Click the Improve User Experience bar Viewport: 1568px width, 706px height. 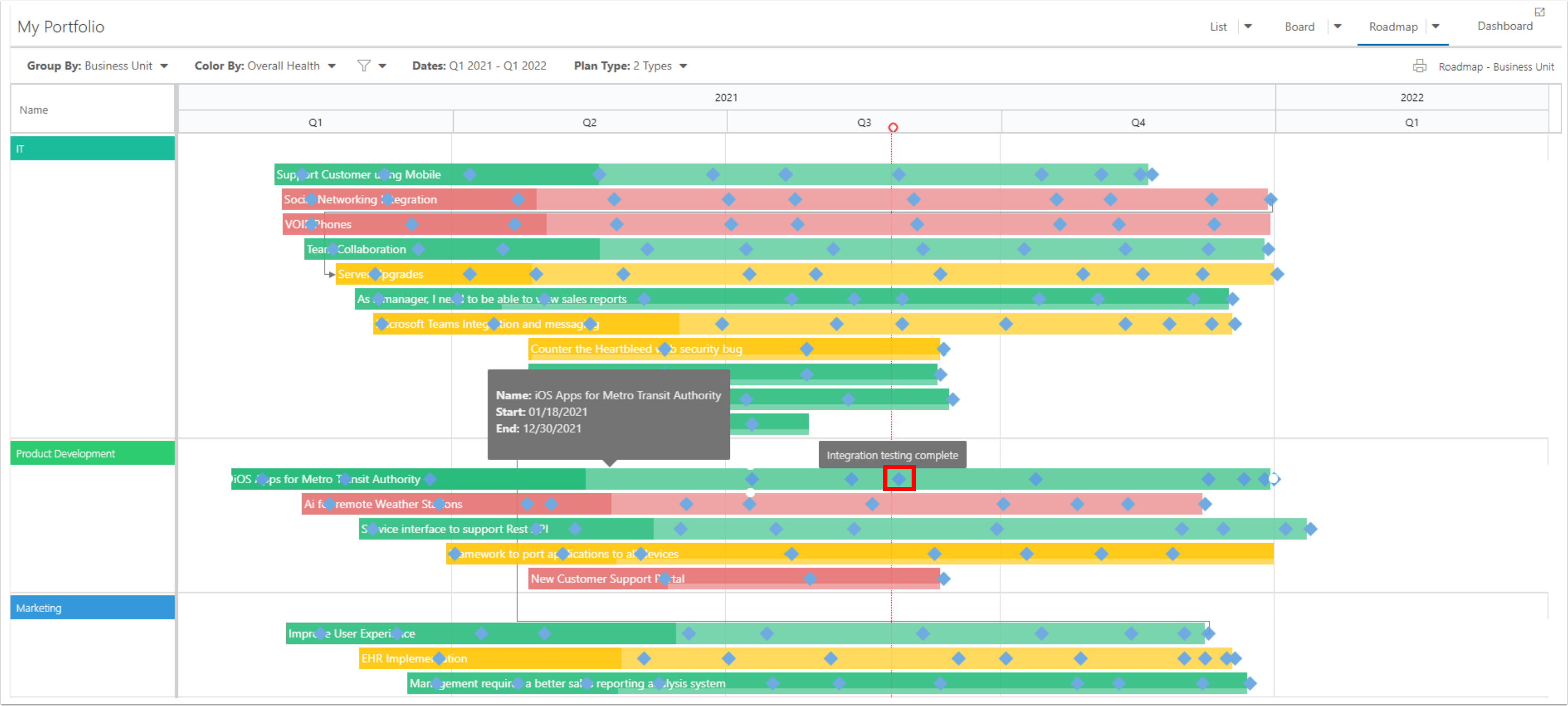tap(746, 634)
